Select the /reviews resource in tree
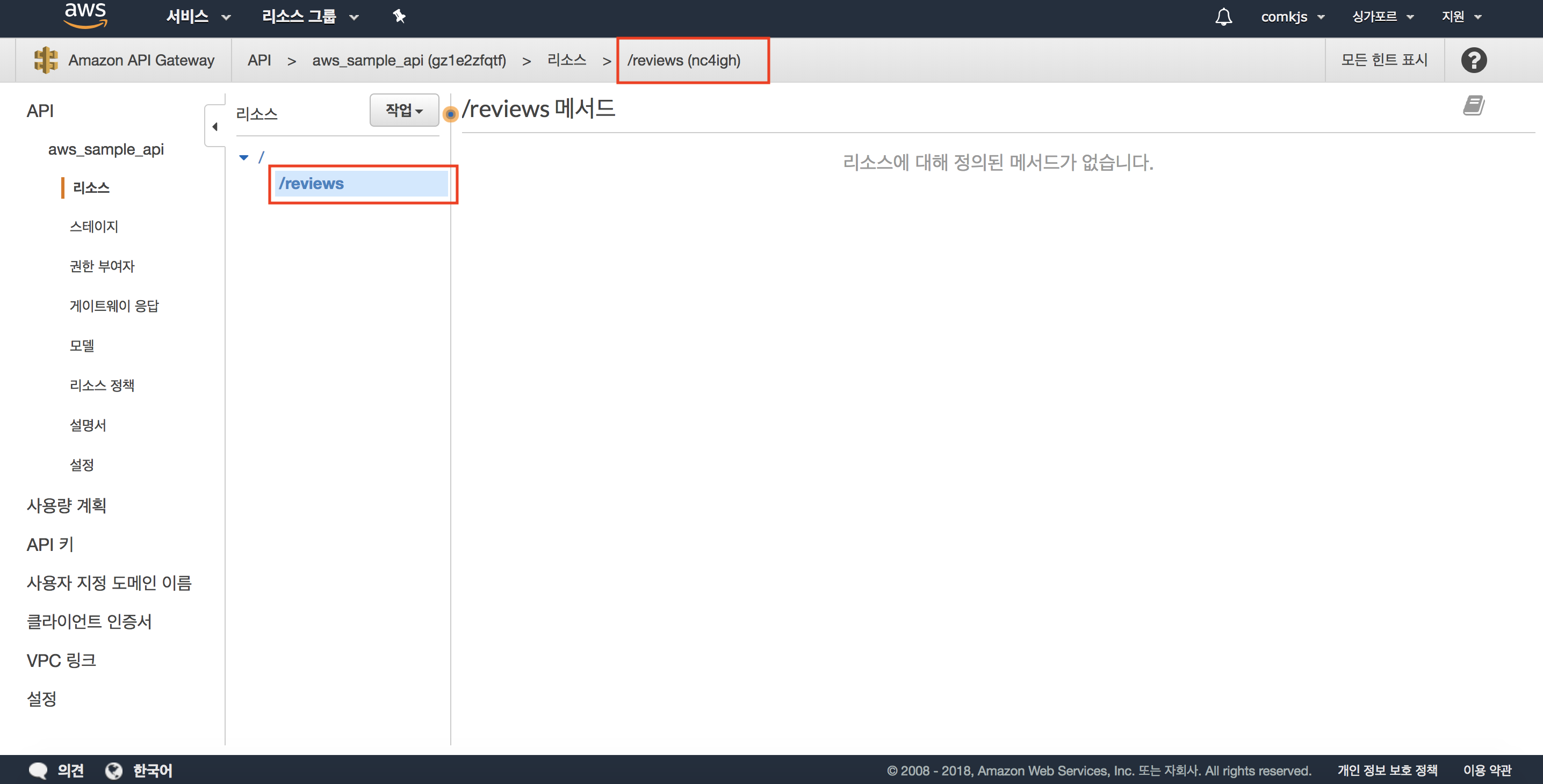Image resolution: width=1543 pixels, height=784 pixels. click(x=312, y=184)
